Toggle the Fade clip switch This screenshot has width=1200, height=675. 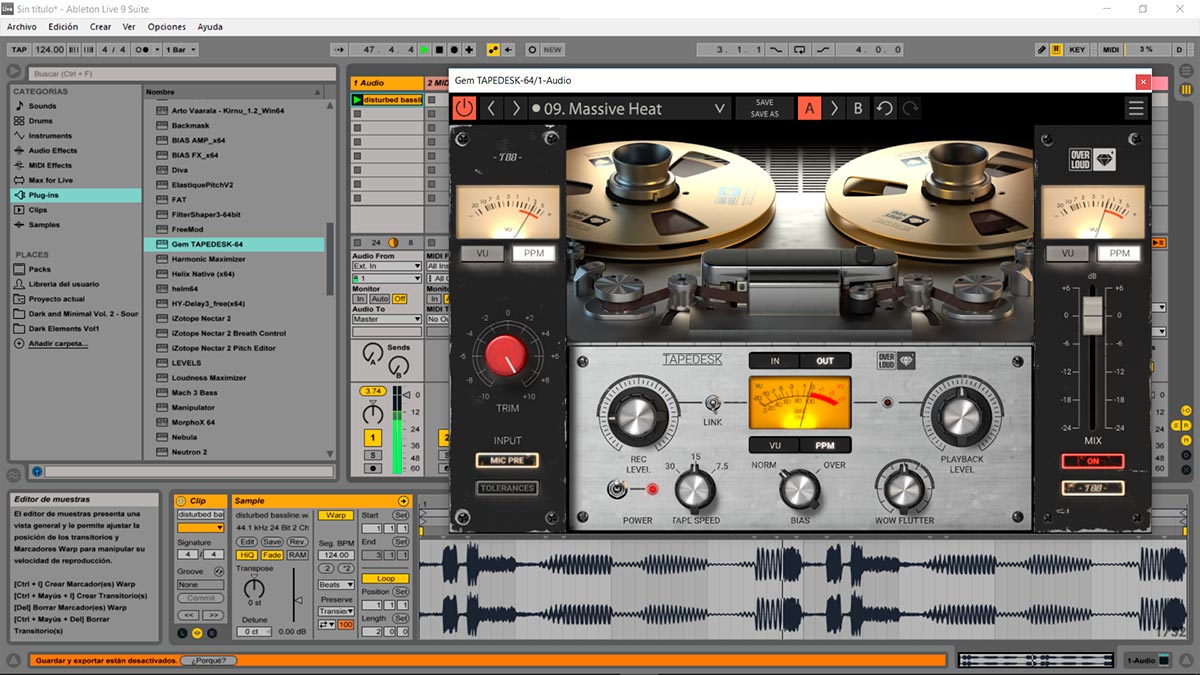[x=271, y=555]
